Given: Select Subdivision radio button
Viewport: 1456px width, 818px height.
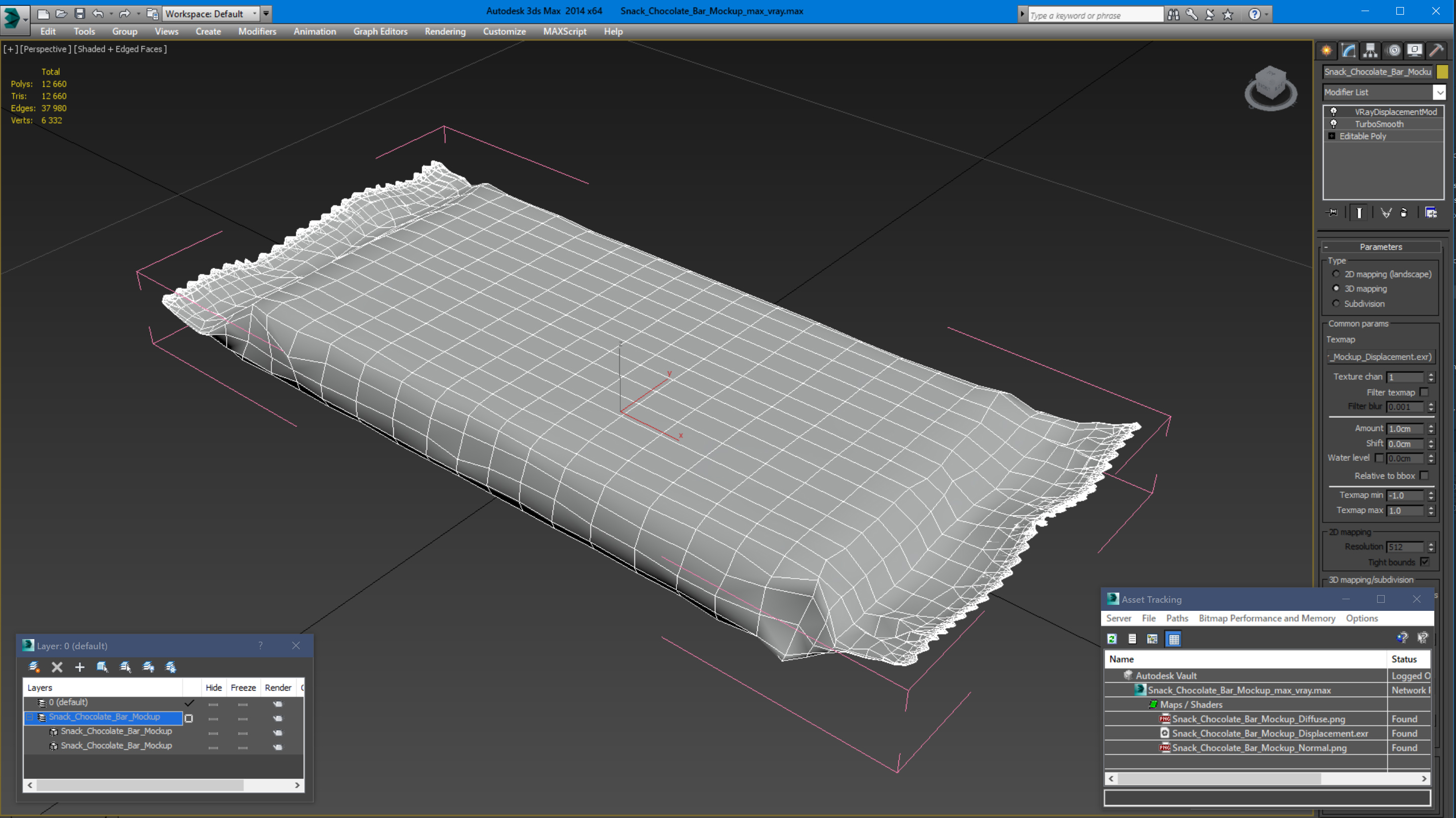Looking at the screenshot, I should pos(1336,303).
